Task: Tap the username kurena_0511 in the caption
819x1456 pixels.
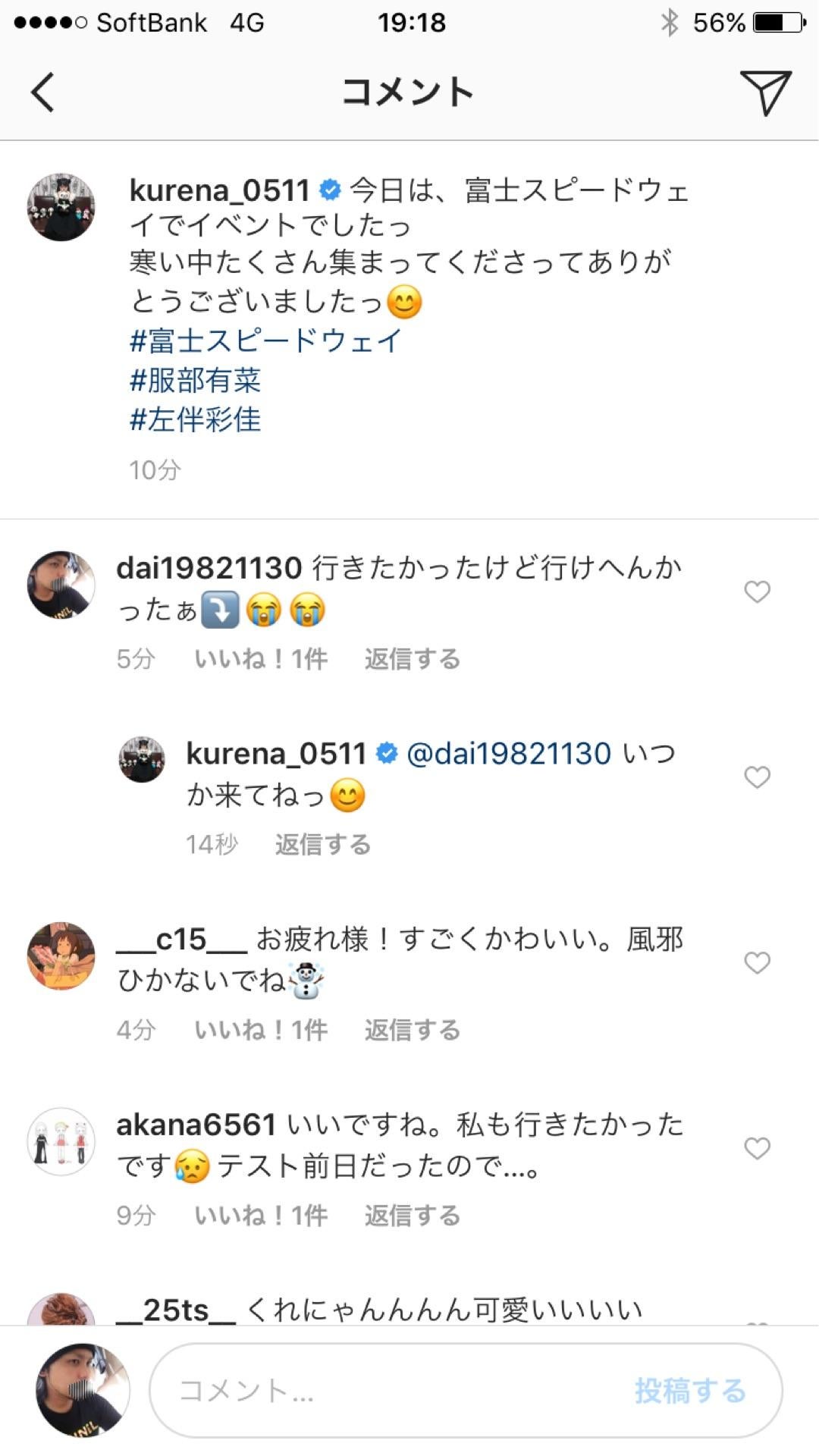Action: tap(220, 192)
